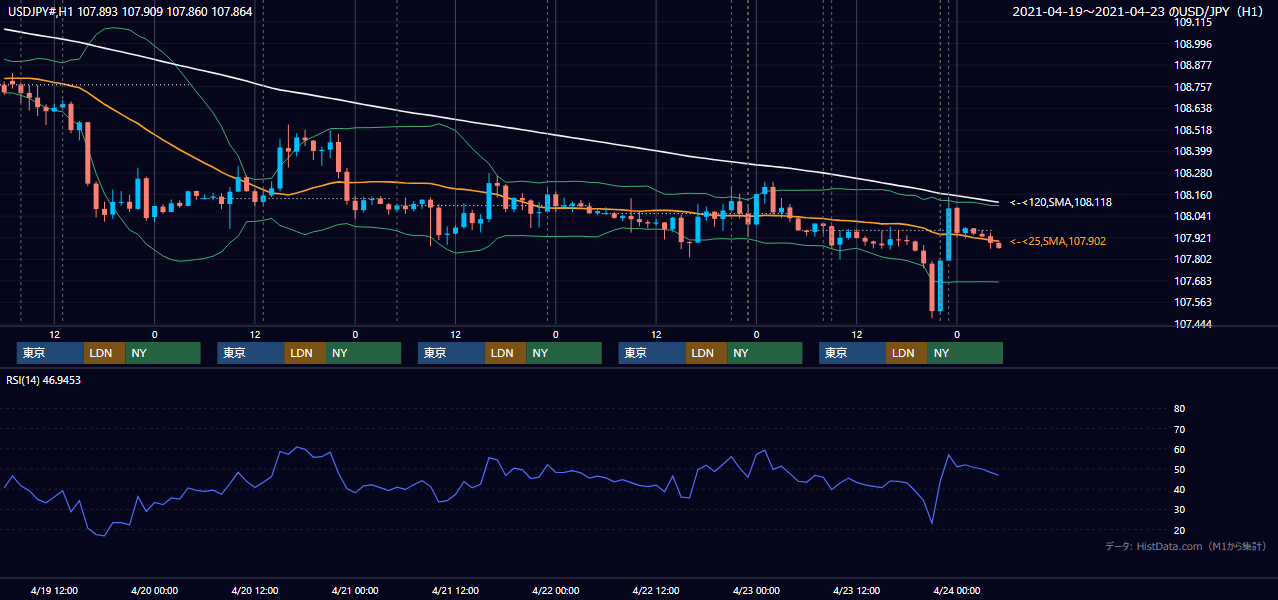
Task: Click the 107.563 price axis value
Action: (1193, 302)
